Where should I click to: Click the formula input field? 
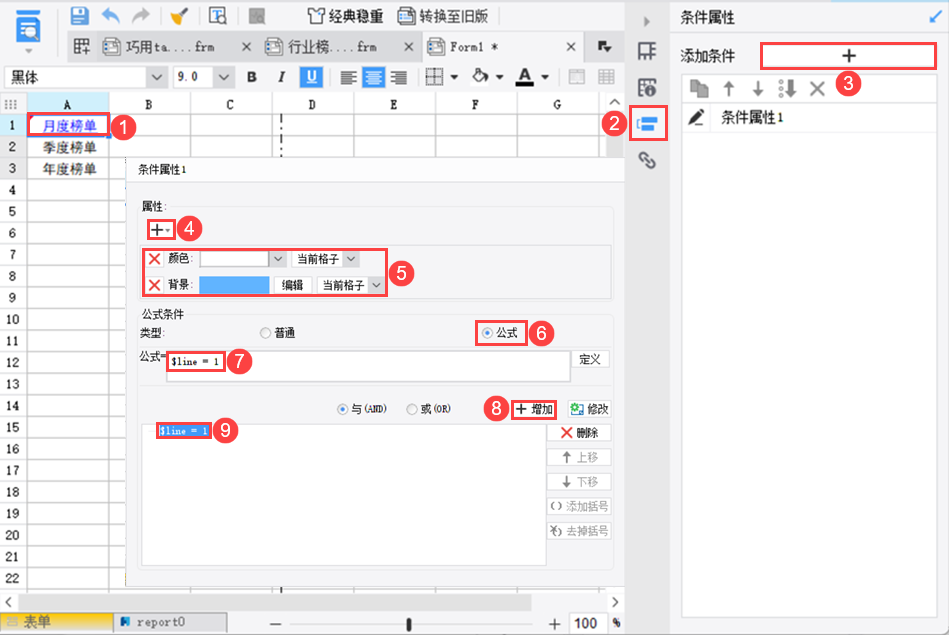point(368,366)
